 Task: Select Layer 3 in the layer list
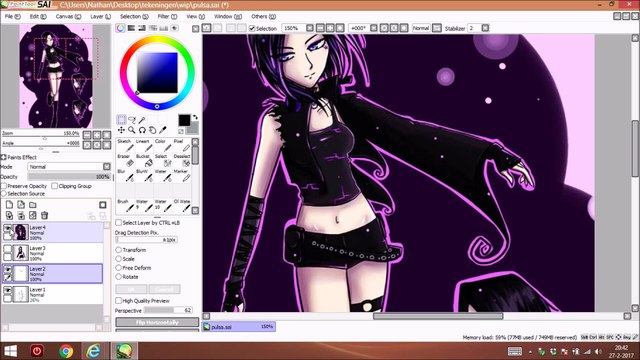(53, 253)
